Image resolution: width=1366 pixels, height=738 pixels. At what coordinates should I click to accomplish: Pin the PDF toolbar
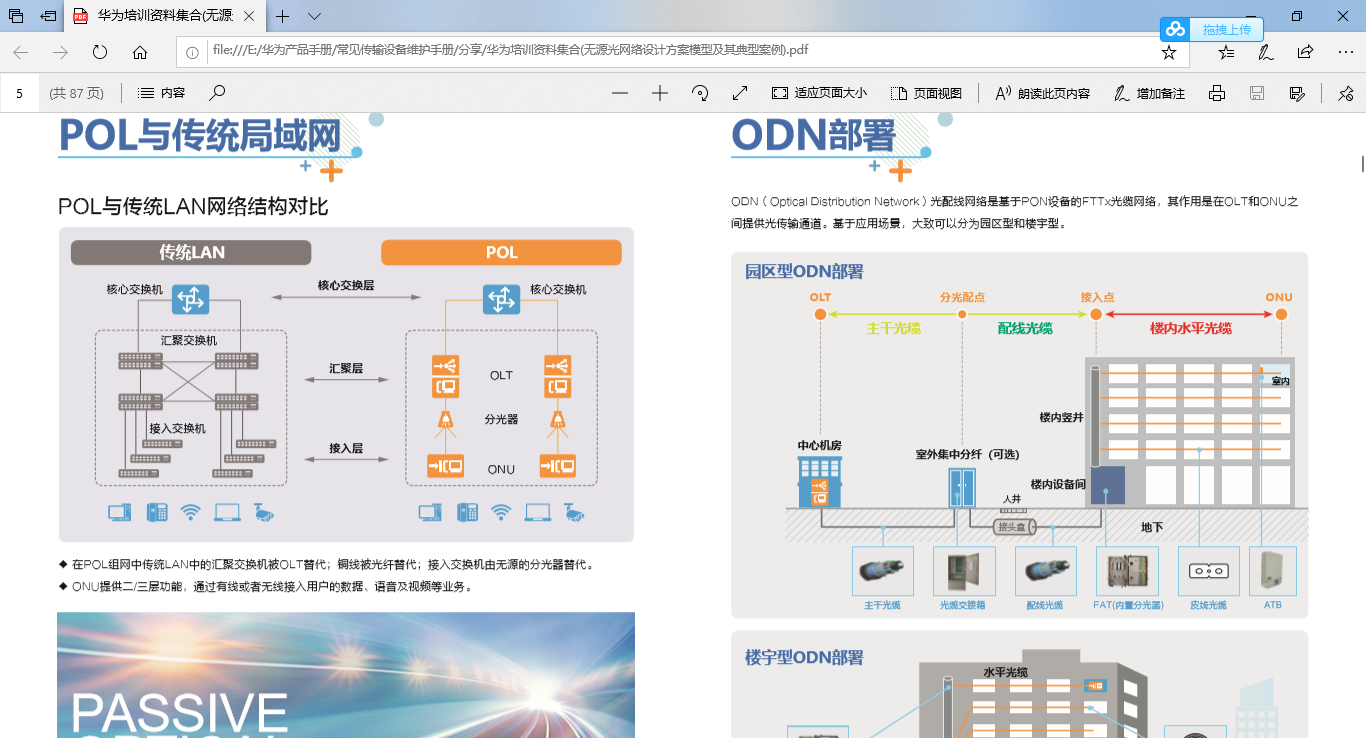point(1345,93)
